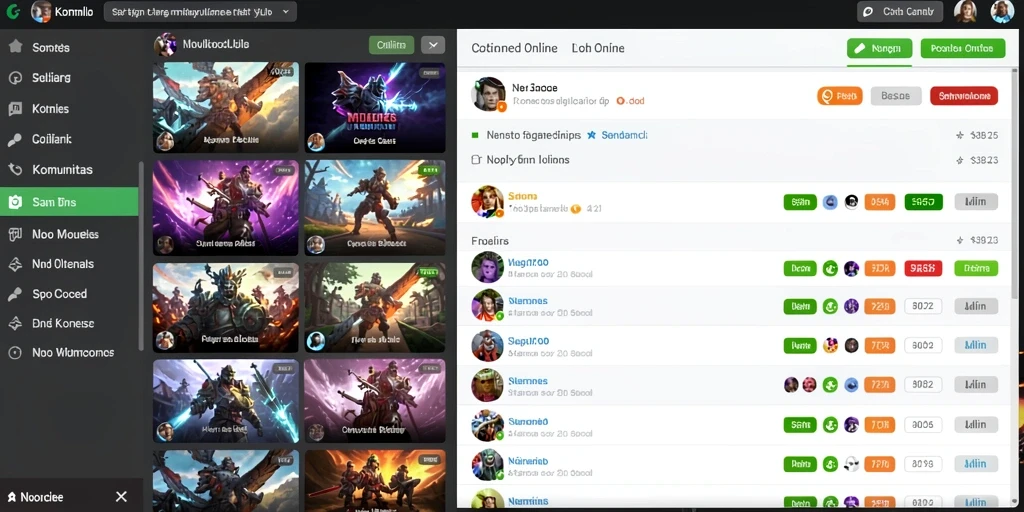Open the rightmost user avatar in top bar
The height and width of the screenshot is (512, 1024).
1002,12
